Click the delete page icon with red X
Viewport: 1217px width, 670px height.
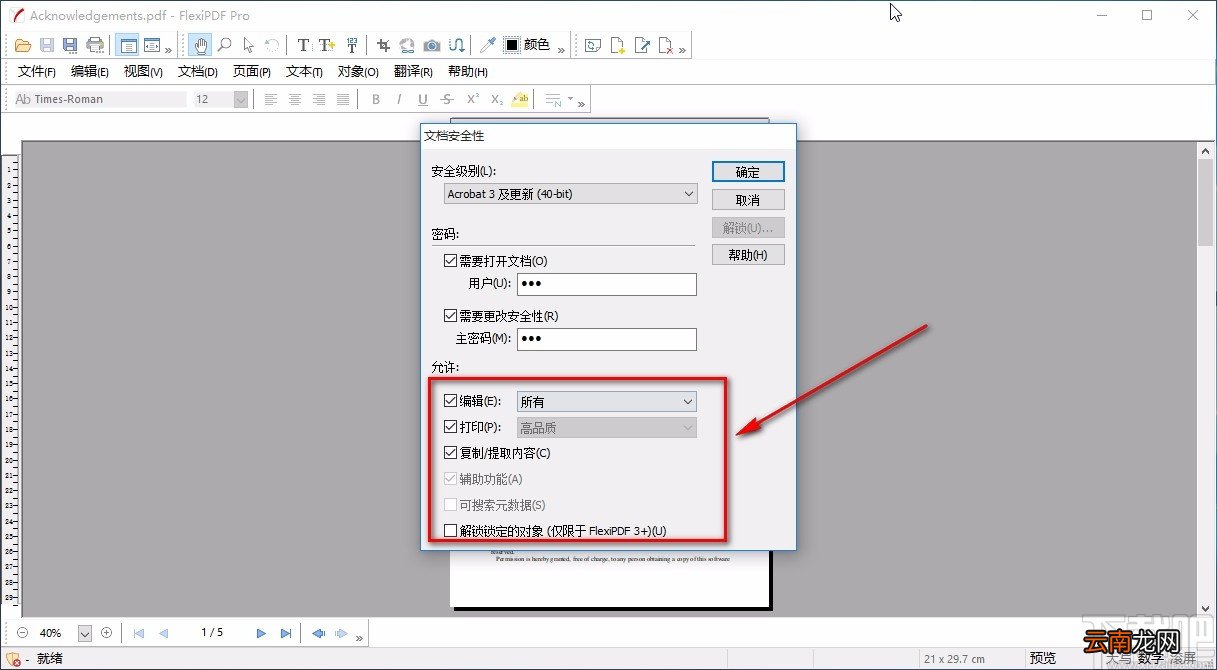(666, 45)
